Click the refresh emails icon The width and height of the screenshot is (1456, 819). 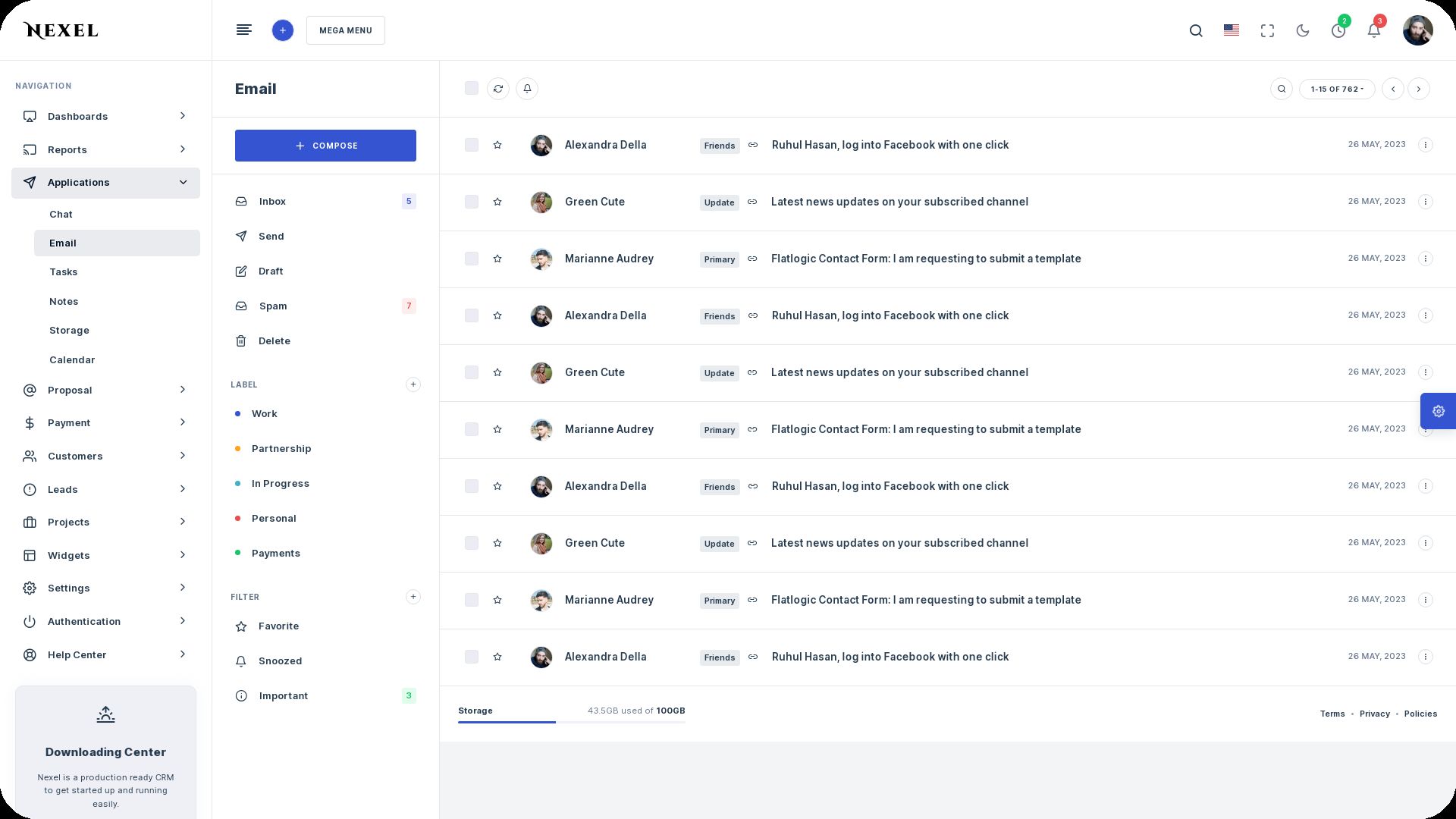click(498, 89)
